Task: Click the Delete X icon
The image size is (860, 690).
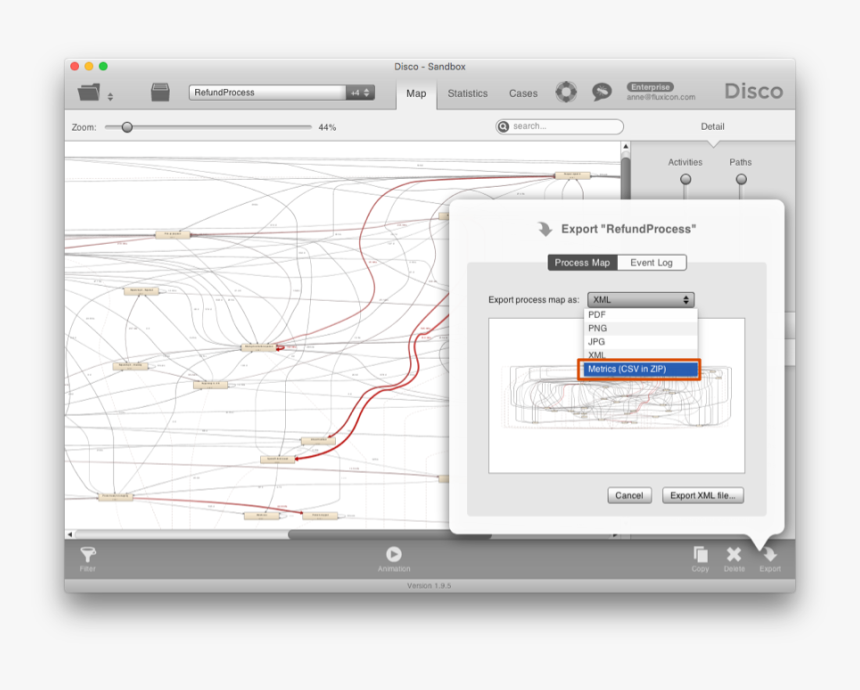Action: coord(734,555)
